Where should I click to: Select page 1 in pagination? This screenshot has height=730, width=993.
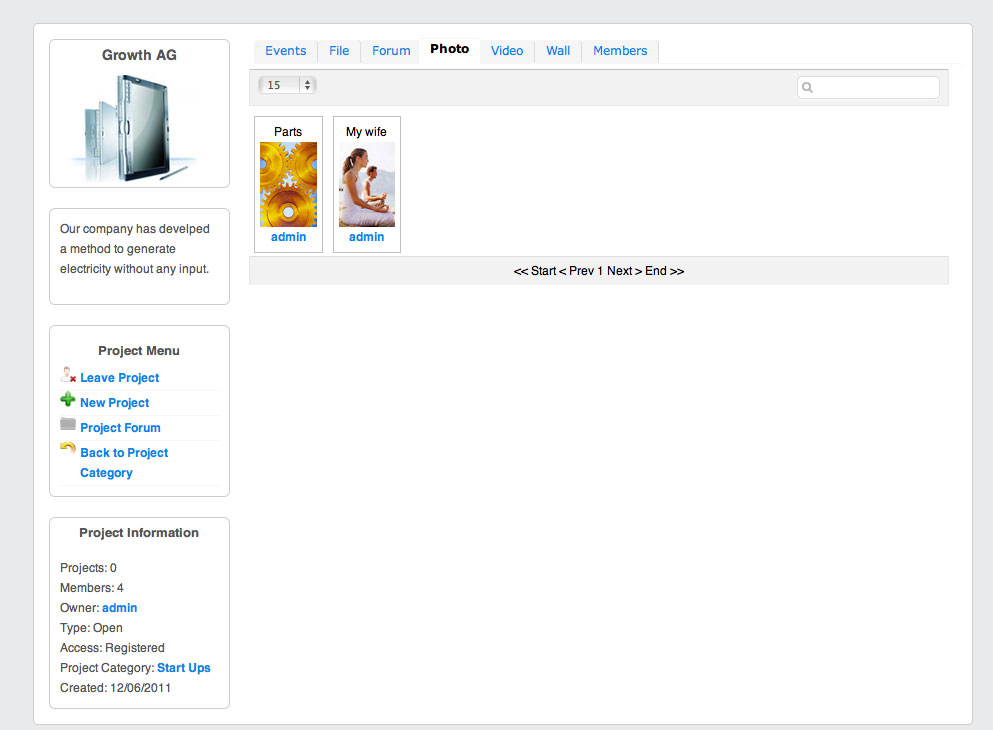pyautogui.click(x=600, y=271)
